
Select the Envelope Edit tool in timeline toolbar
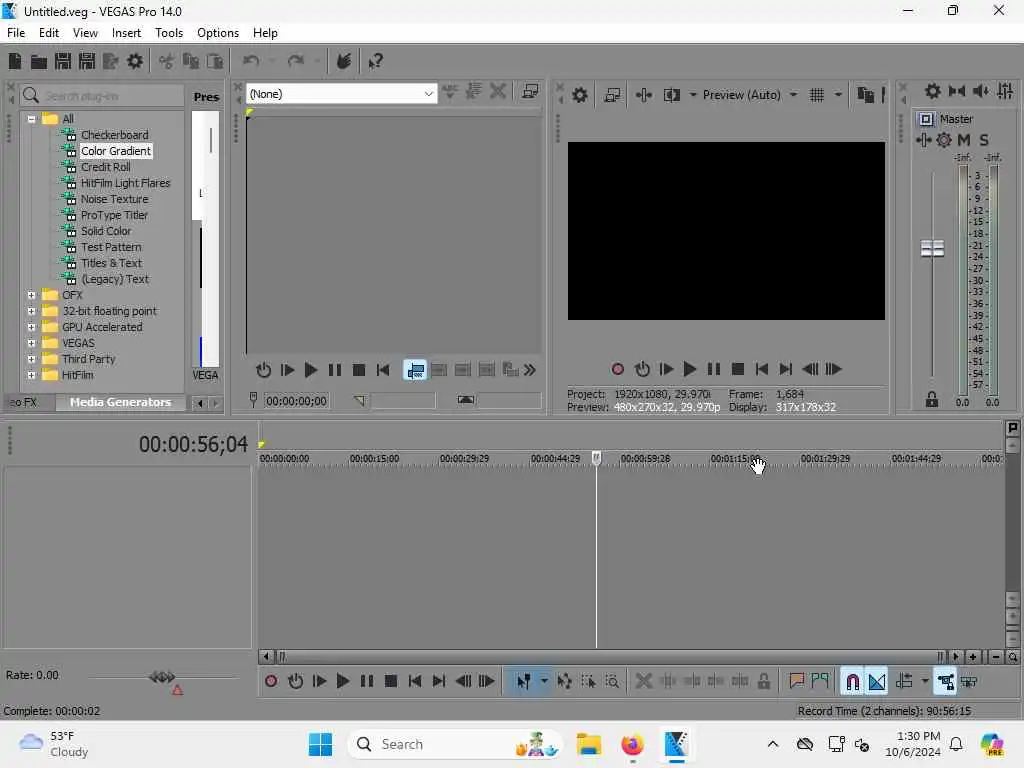[564, 682]
